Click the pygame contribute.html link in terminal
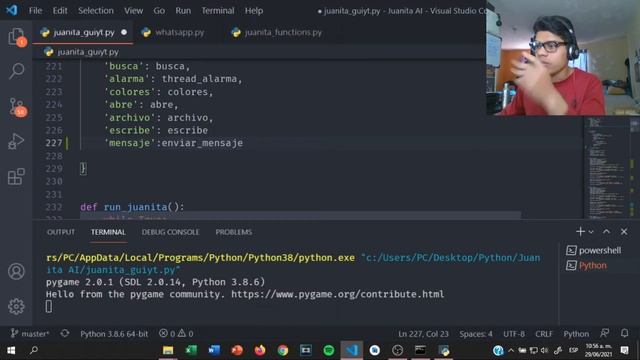This screenshot has height=360, width=640. pyautogui.click(x=338, y=294)
